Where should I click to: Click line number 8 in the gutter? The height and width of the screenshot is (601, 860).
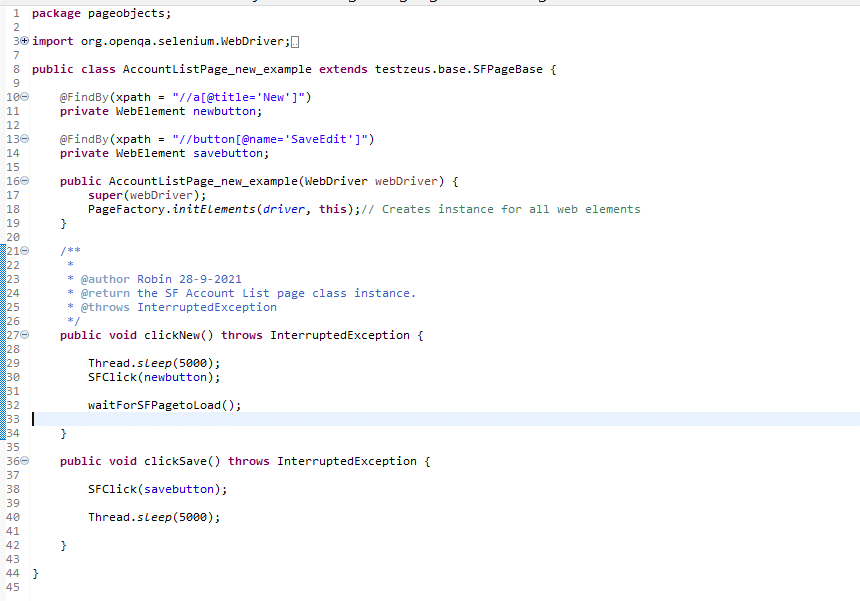[16, 70]
